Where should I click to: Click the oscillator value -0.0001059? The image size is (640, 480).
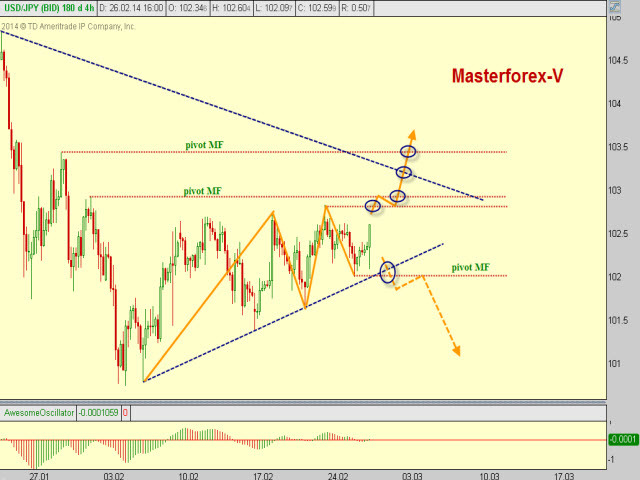[x=98, y=413]
